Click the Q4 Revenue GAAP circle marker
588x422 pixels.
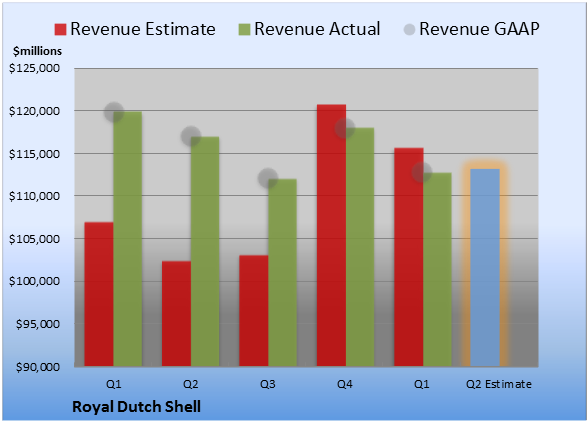[x=345, y=128]
